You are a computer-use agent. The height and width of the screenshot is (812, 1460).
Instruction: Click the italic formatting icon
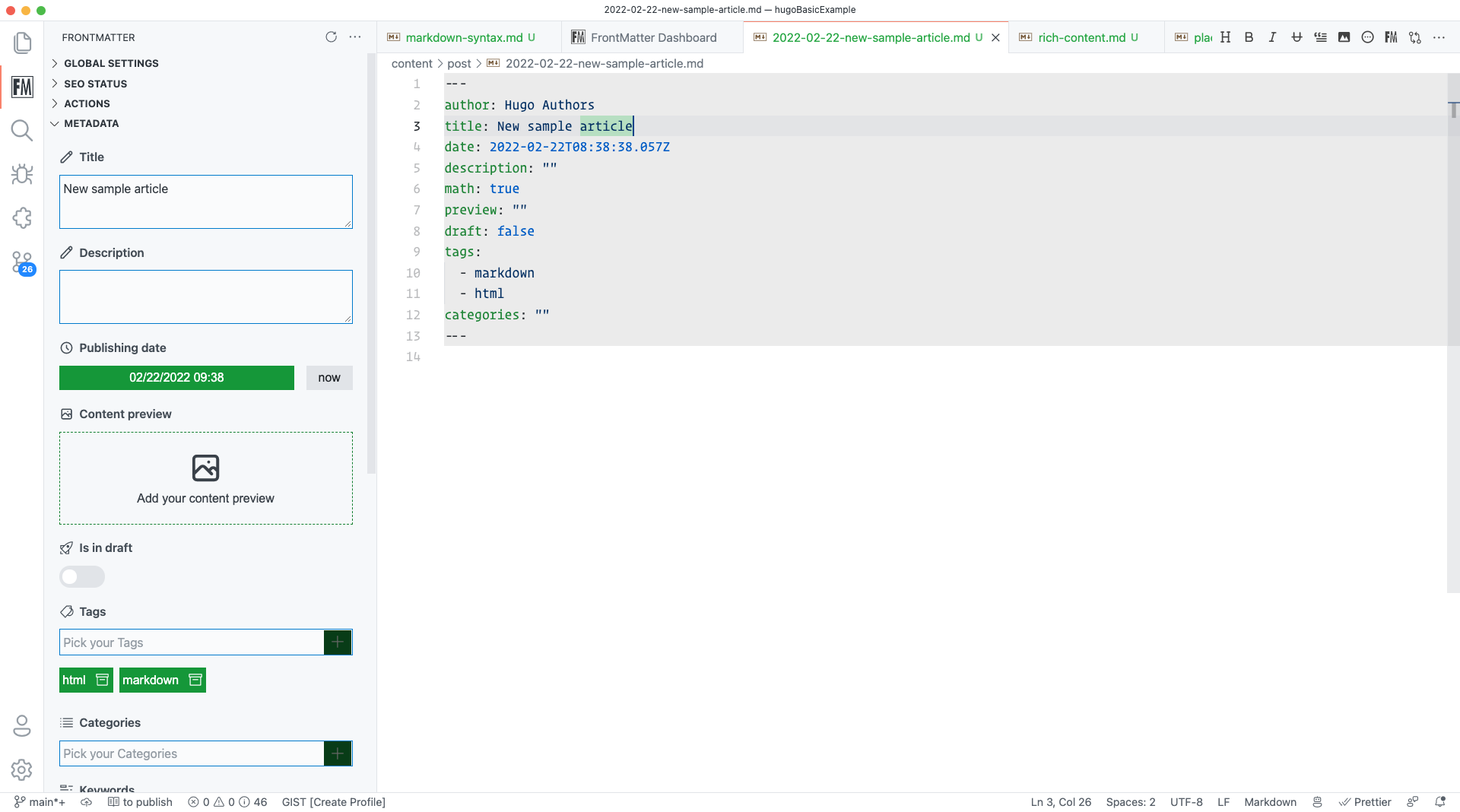(1272, 37)
